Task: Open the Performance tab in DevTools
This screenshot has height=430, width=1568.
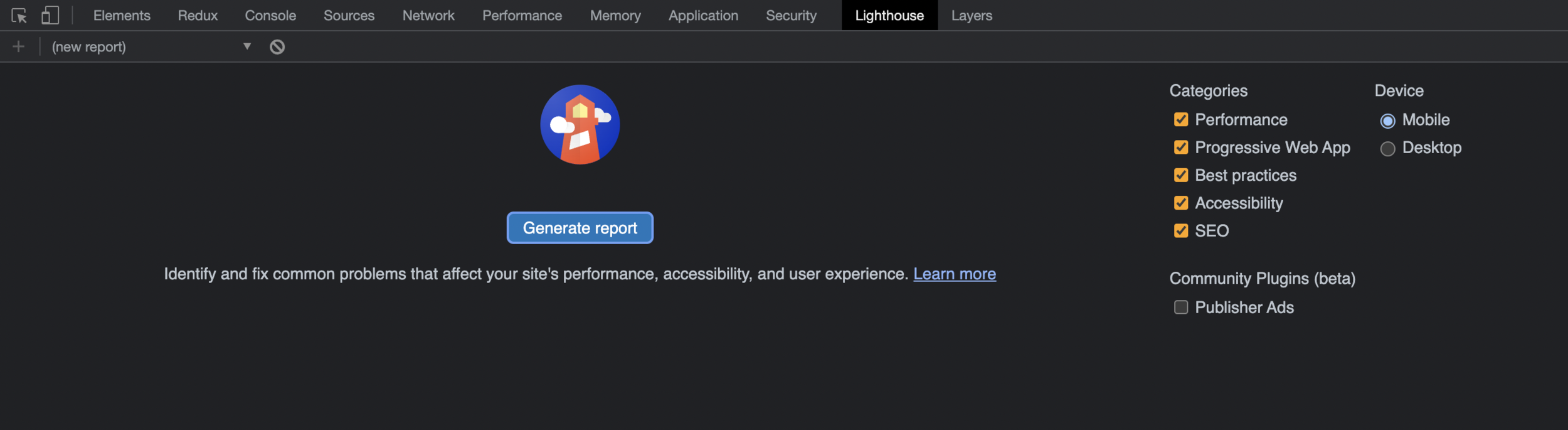Action: pos(522,15)
